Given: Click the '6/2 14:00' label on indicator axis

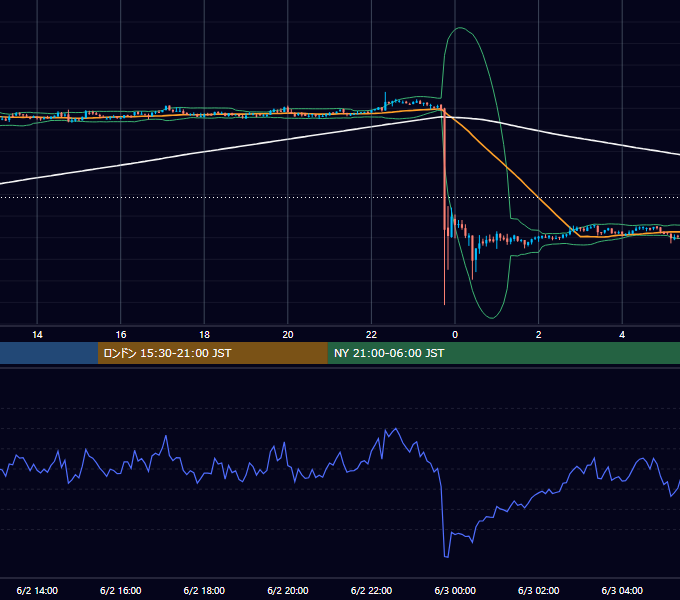Looking at the screenshot, I should tap(37, 590).
